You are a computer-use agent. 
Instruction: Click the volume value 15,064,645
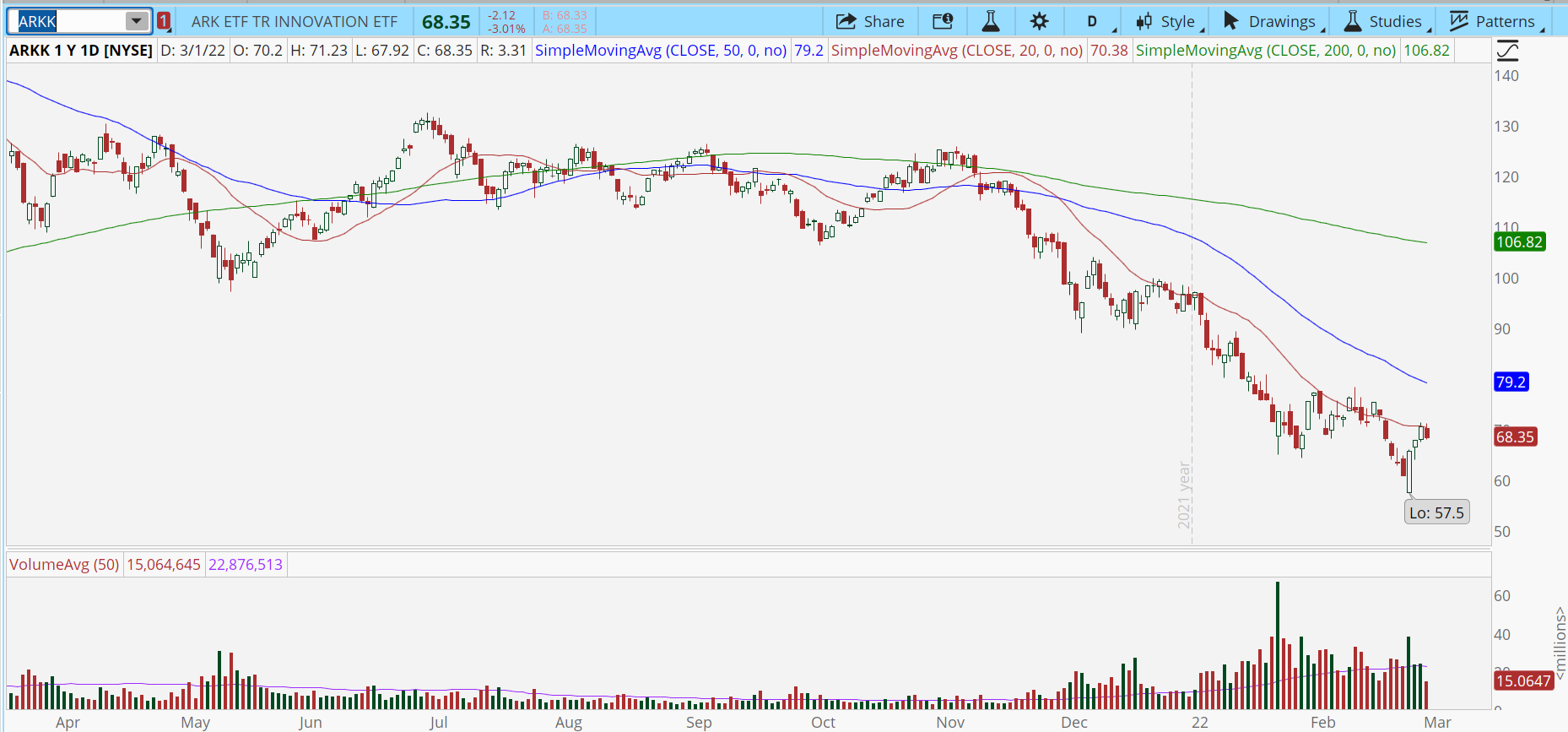coord(164,564)
